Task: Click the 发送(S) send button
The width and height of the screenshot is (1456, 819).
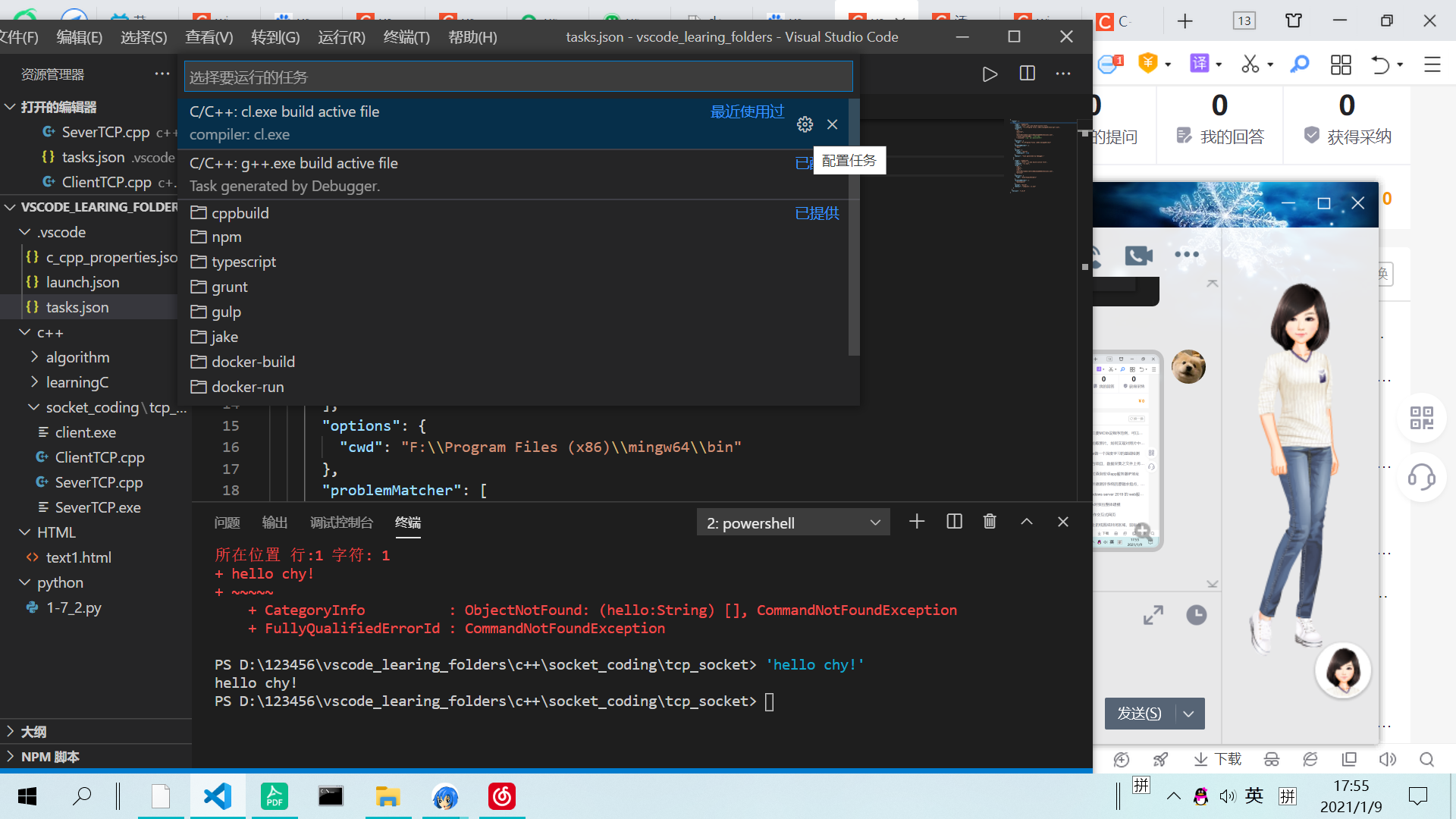Action: [x=1139, y=714]
